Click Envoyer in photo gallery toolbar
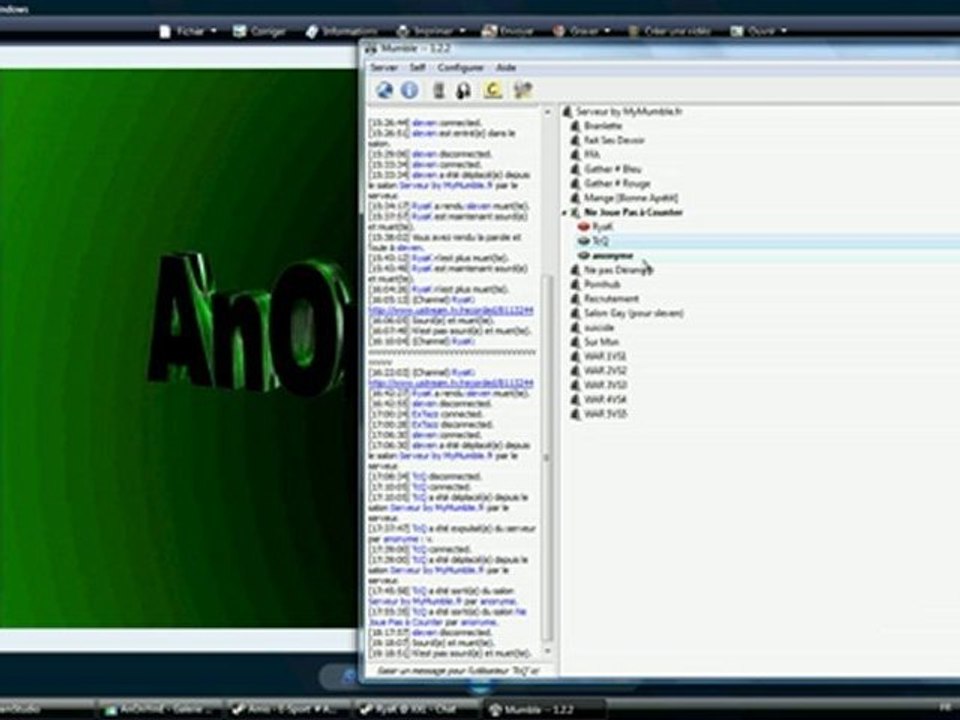Viewport: 960px width, 720px height. 508,31
